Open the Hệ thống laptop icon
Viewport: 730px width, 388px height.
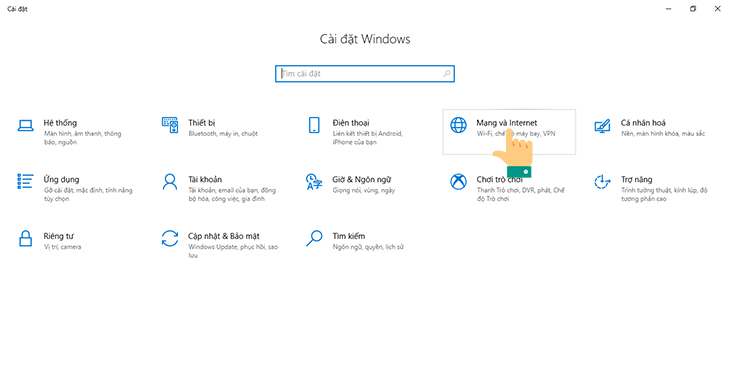coord(26,126)
